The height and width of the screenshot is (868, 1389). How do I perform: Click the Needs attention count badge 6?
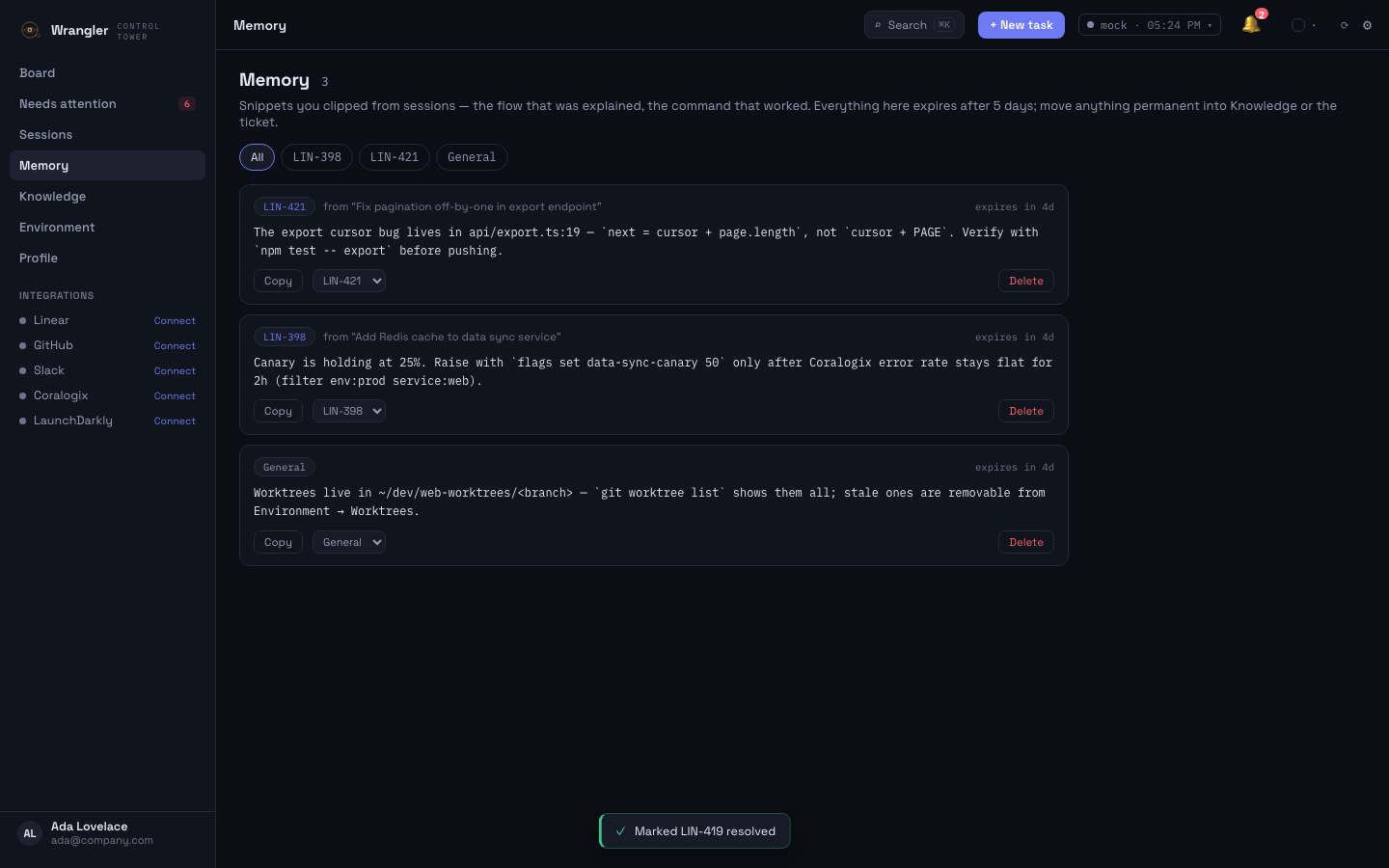[187, 104]
